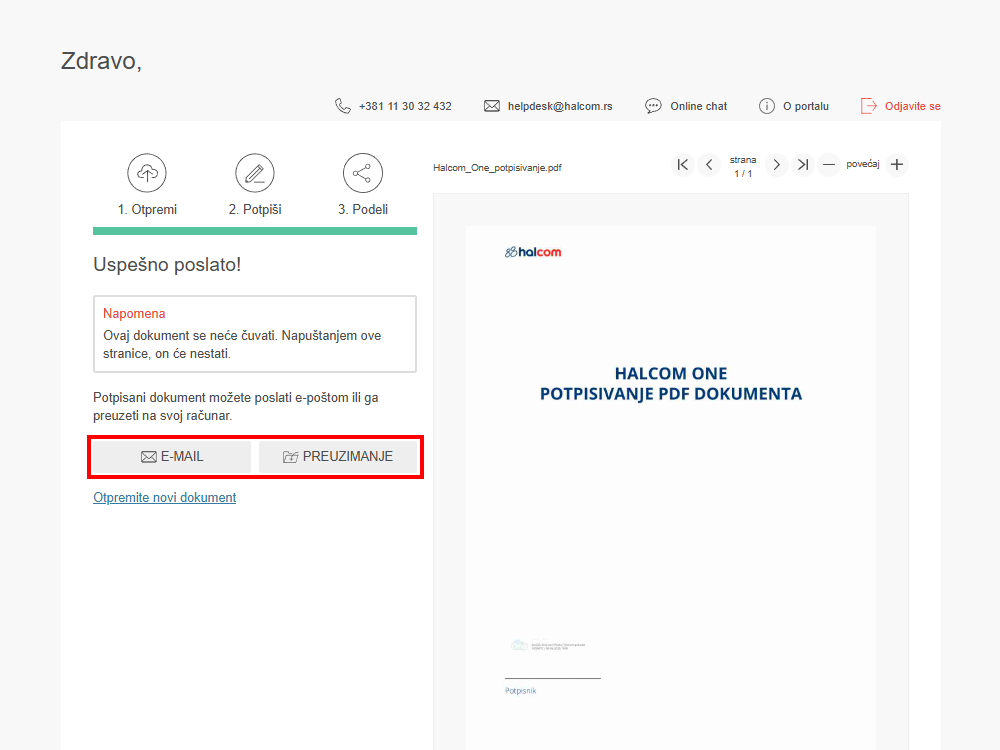Screen dimensions: 1000x750
Task: Log out via 'Odjavite se'
Action: [913, 107]
